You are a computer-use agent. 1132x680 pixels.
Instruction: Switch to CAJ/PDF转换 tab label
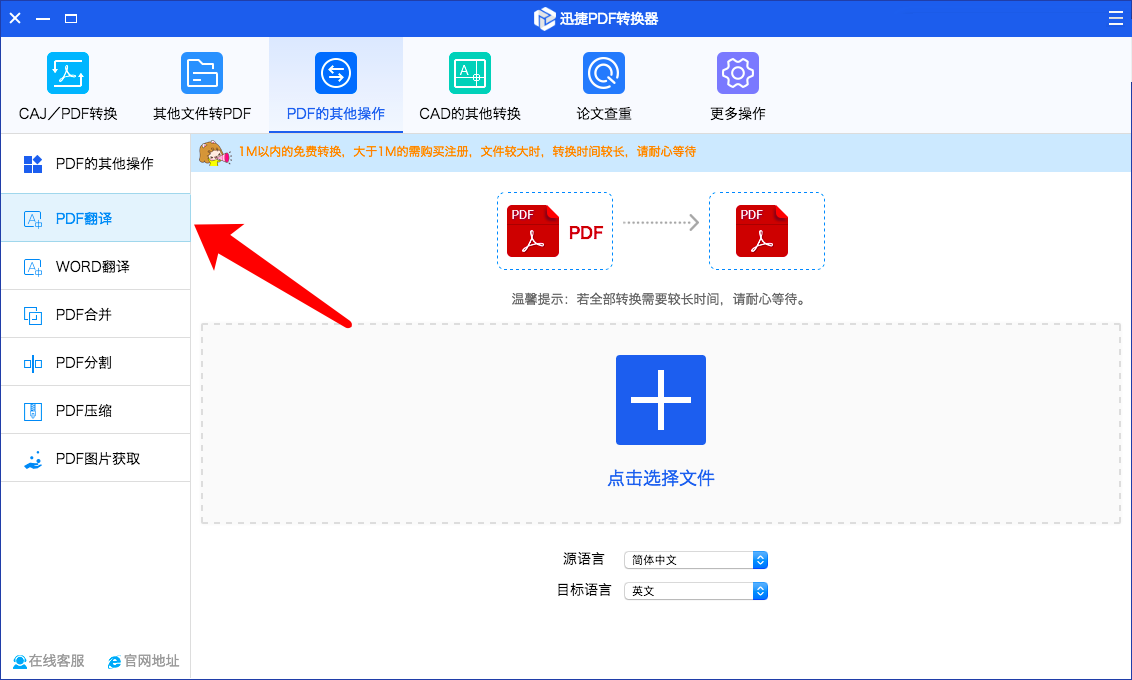[x=68, y=113]
